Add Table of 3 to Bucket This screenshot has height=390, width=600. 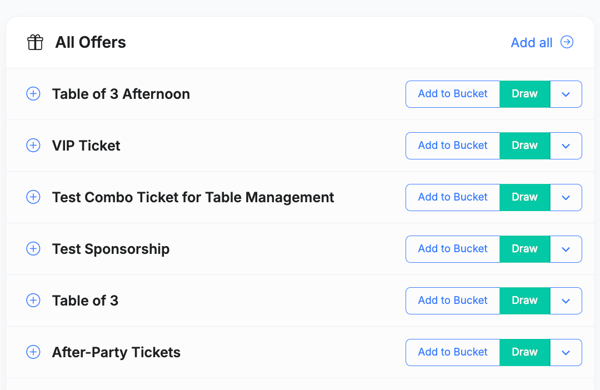tap(453, 301)
